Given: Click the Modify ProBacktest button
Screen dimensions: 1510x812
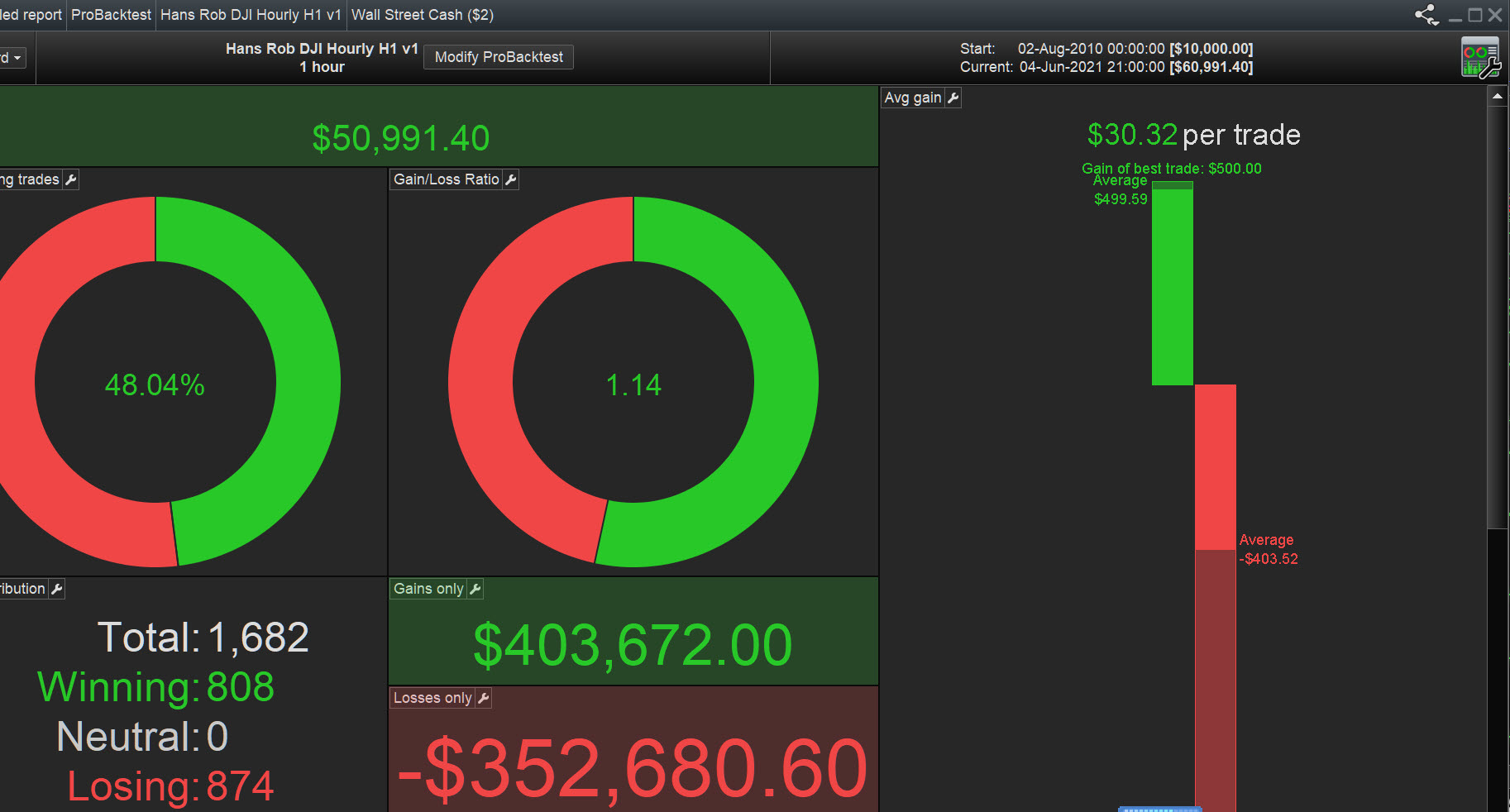Looking at the screenshot, I should click(499, 57).
